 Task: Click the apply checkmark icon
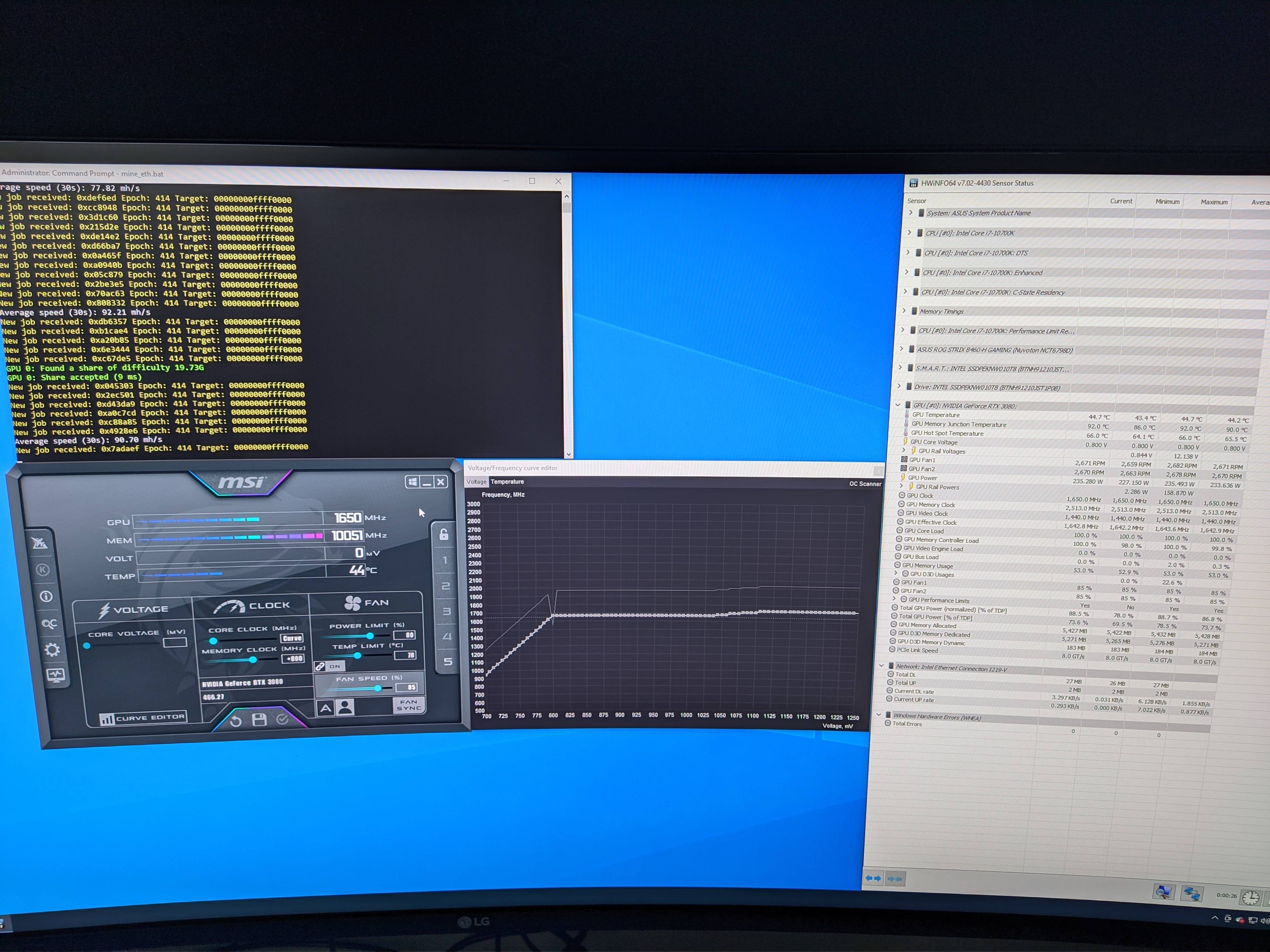(x=283, y=719)
